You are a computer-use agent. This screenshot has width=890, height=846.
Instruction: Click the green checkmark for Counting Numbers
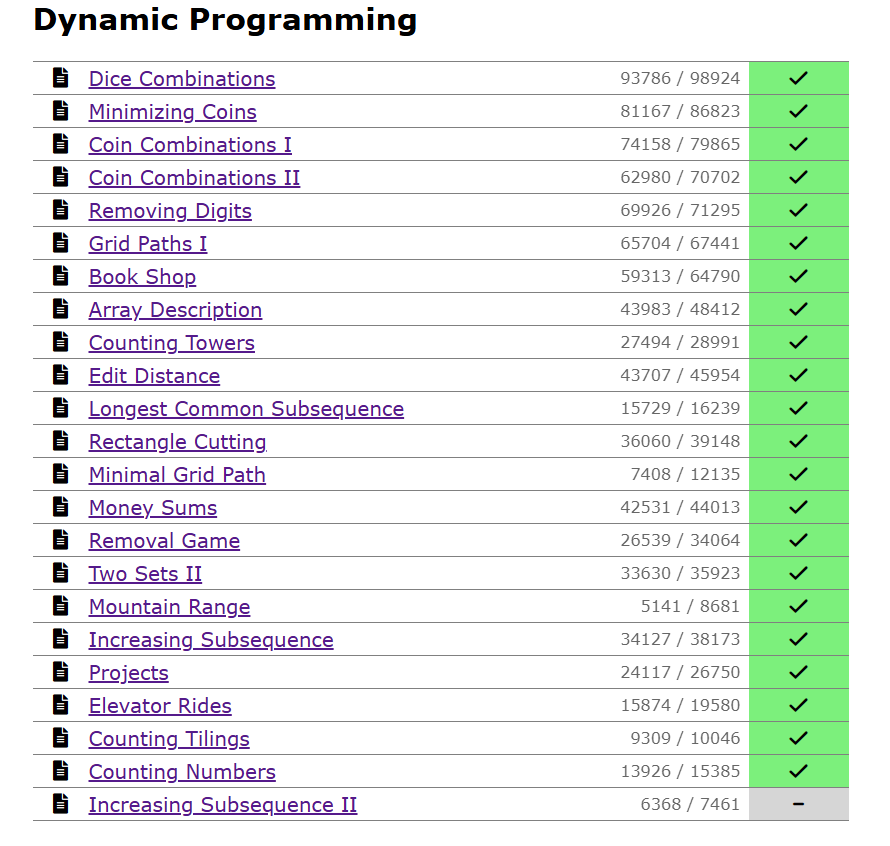(799, 770)
